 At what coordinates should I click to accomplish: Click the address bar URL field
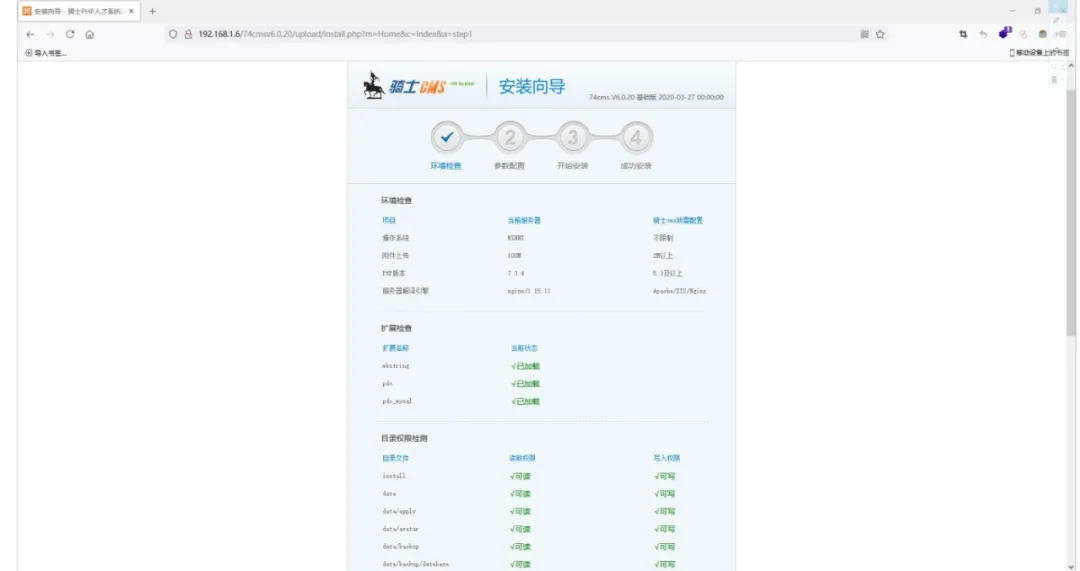click(x=500, y=34)
